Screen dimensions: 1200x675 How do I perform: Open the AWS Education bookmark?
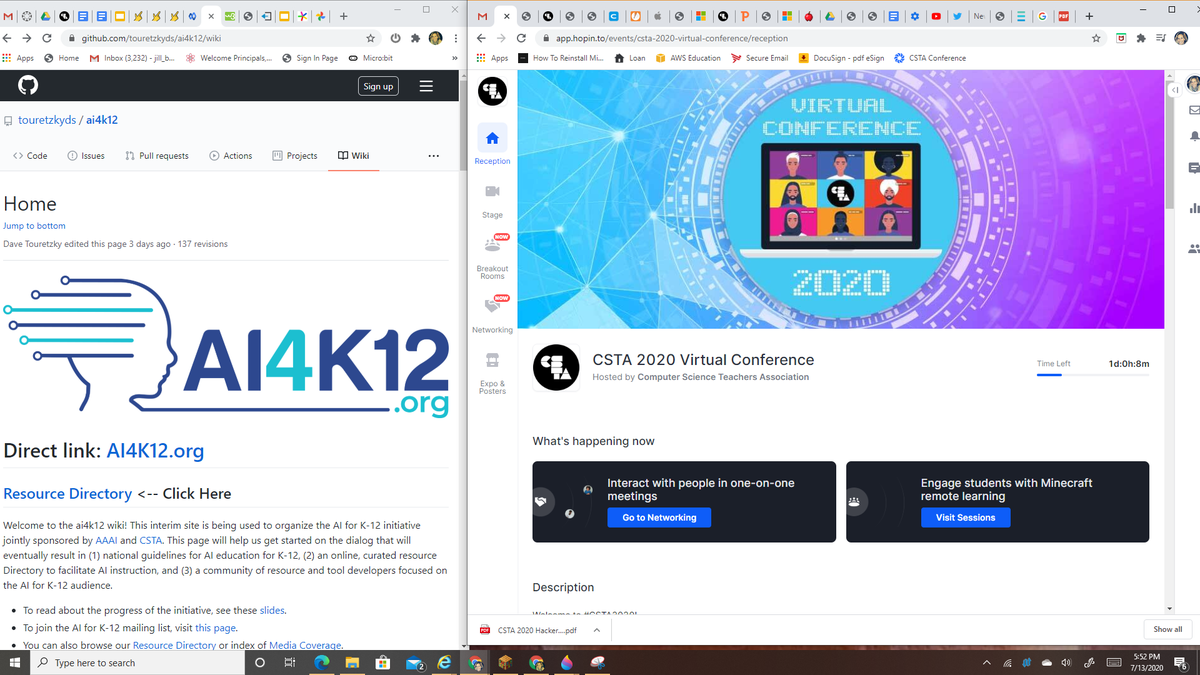pos(688,58)
